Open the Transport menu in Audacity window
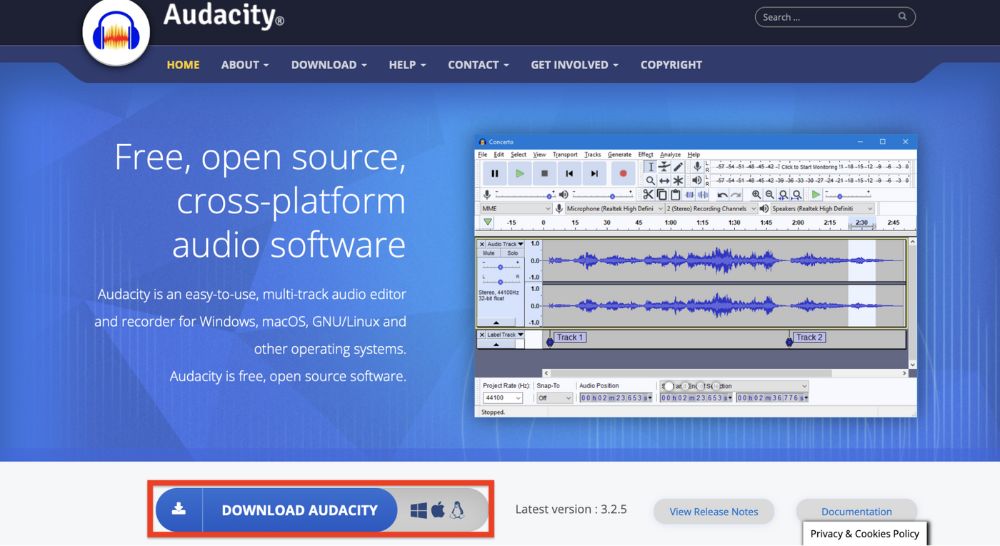Viewport: 1000px width, 546px height. pyautogui.click(x=565, y=154)
